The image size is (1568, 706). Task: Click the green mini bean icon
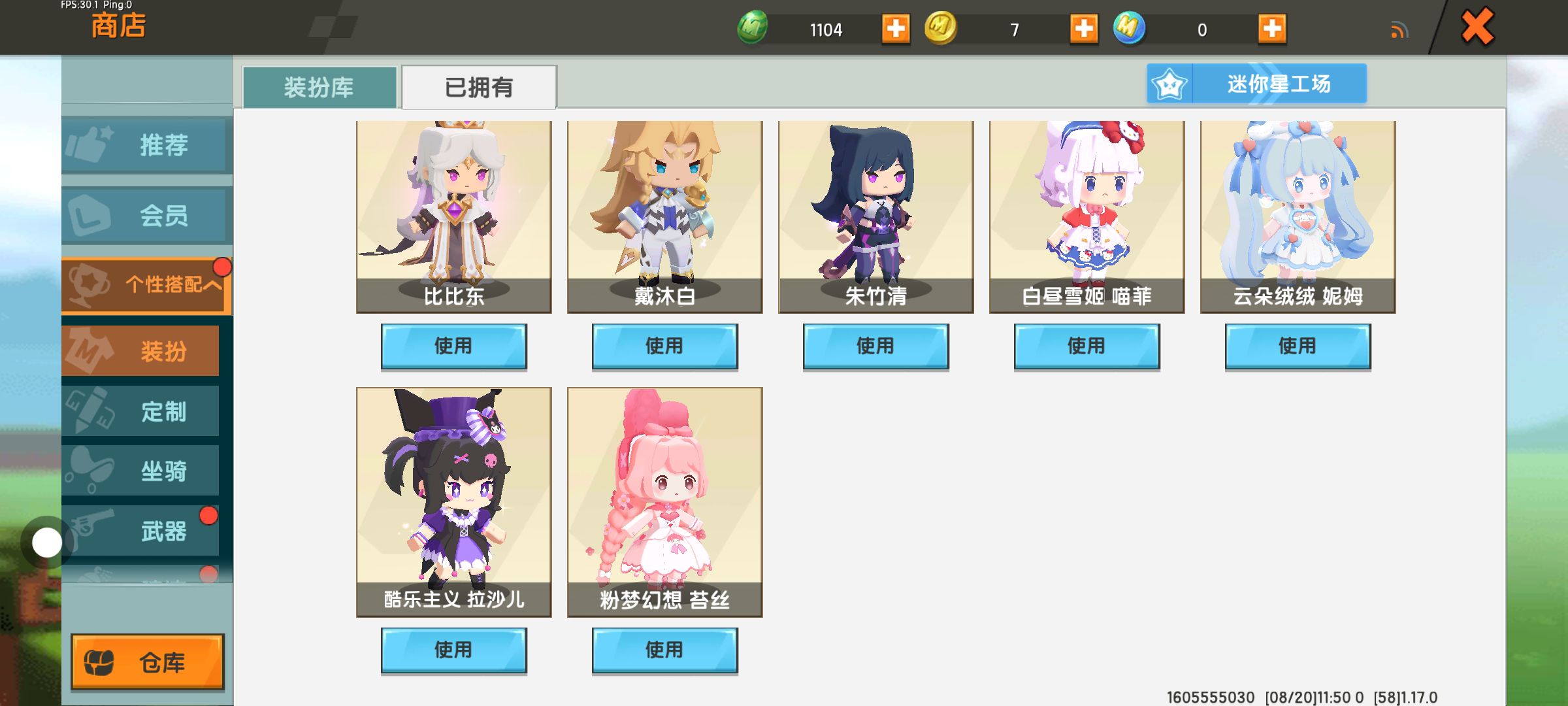pyautogui.click(x=753, y=28)
